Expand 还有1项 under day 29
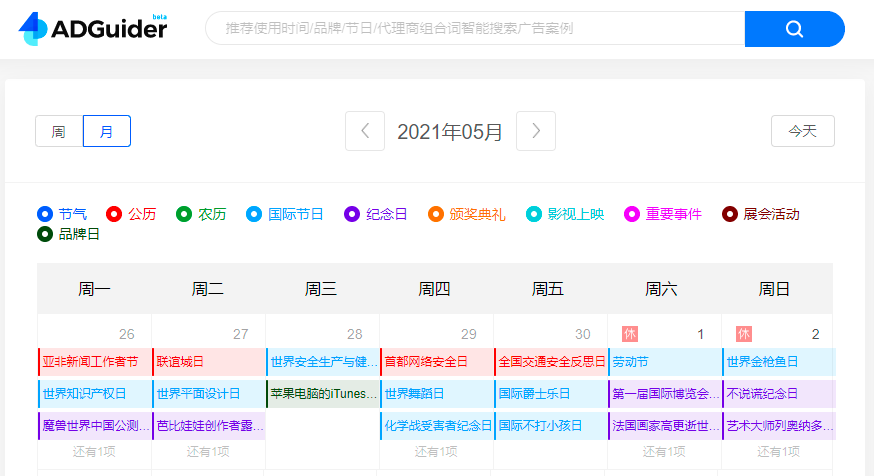Viewport: 874px width, 476px height. 436,451
